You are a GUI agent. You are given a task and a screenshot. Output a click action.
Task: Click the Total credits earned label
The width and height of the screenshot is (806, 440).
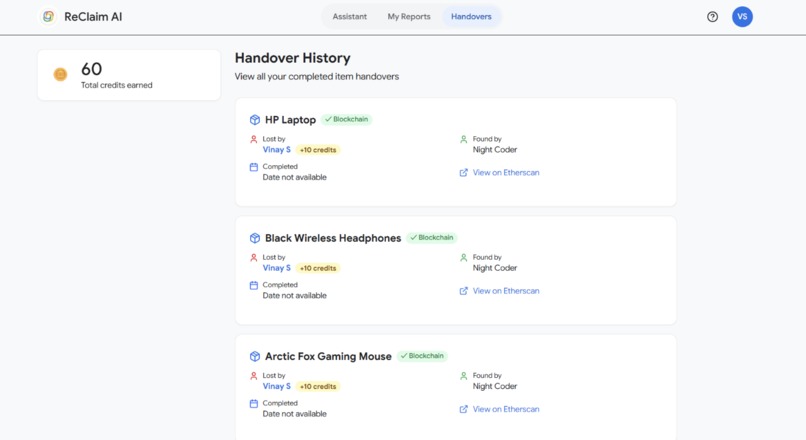[x=117, y=85]
